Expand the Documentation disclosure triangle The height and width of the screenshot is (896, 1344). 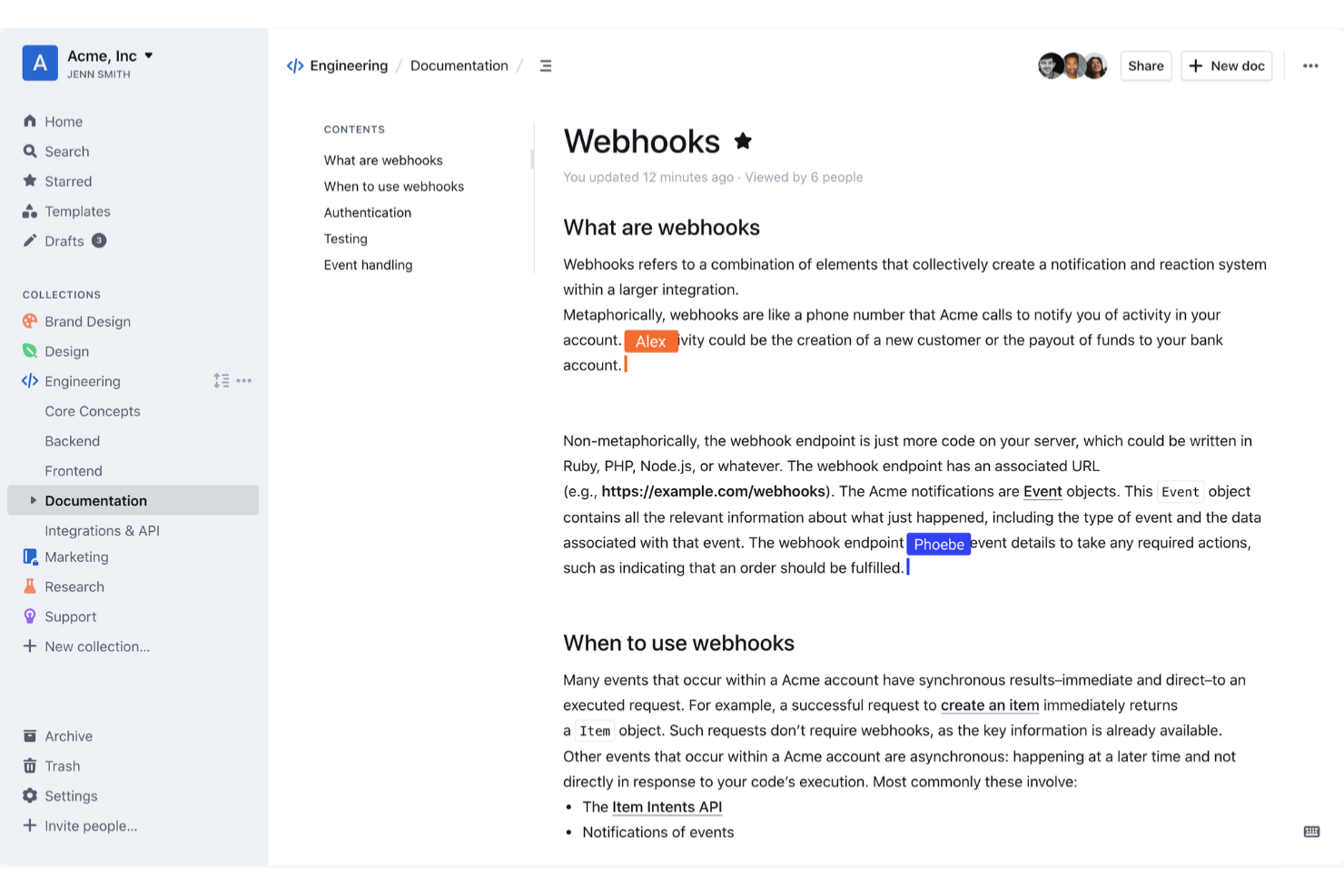coord(33,499)
